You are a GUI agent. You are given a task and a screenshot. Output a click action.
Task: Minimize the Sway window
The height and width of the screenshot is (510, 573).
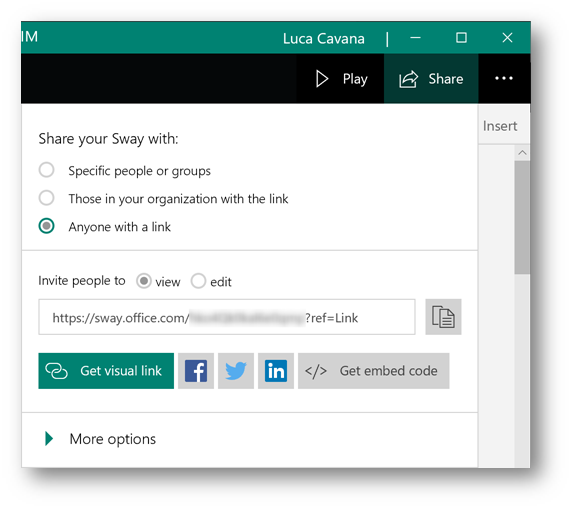pyautogui.click(x=415, y=38)
